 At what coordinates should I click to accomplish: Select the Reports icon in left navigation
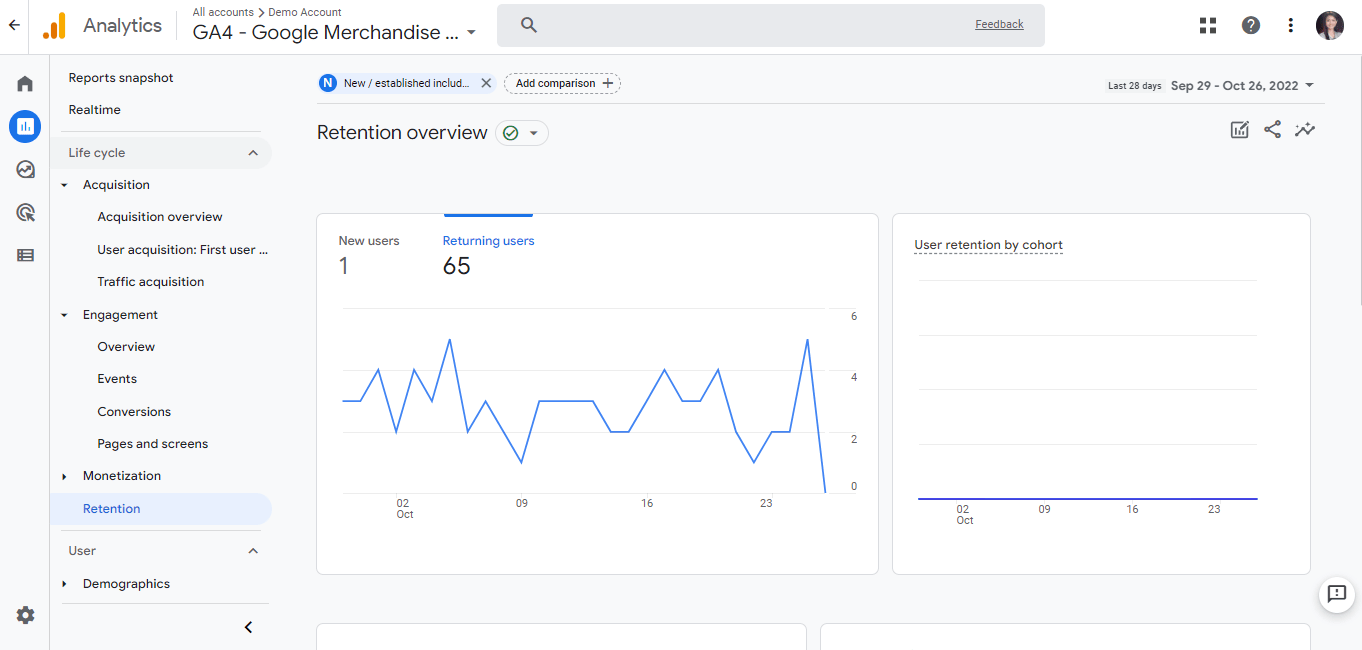24,126
